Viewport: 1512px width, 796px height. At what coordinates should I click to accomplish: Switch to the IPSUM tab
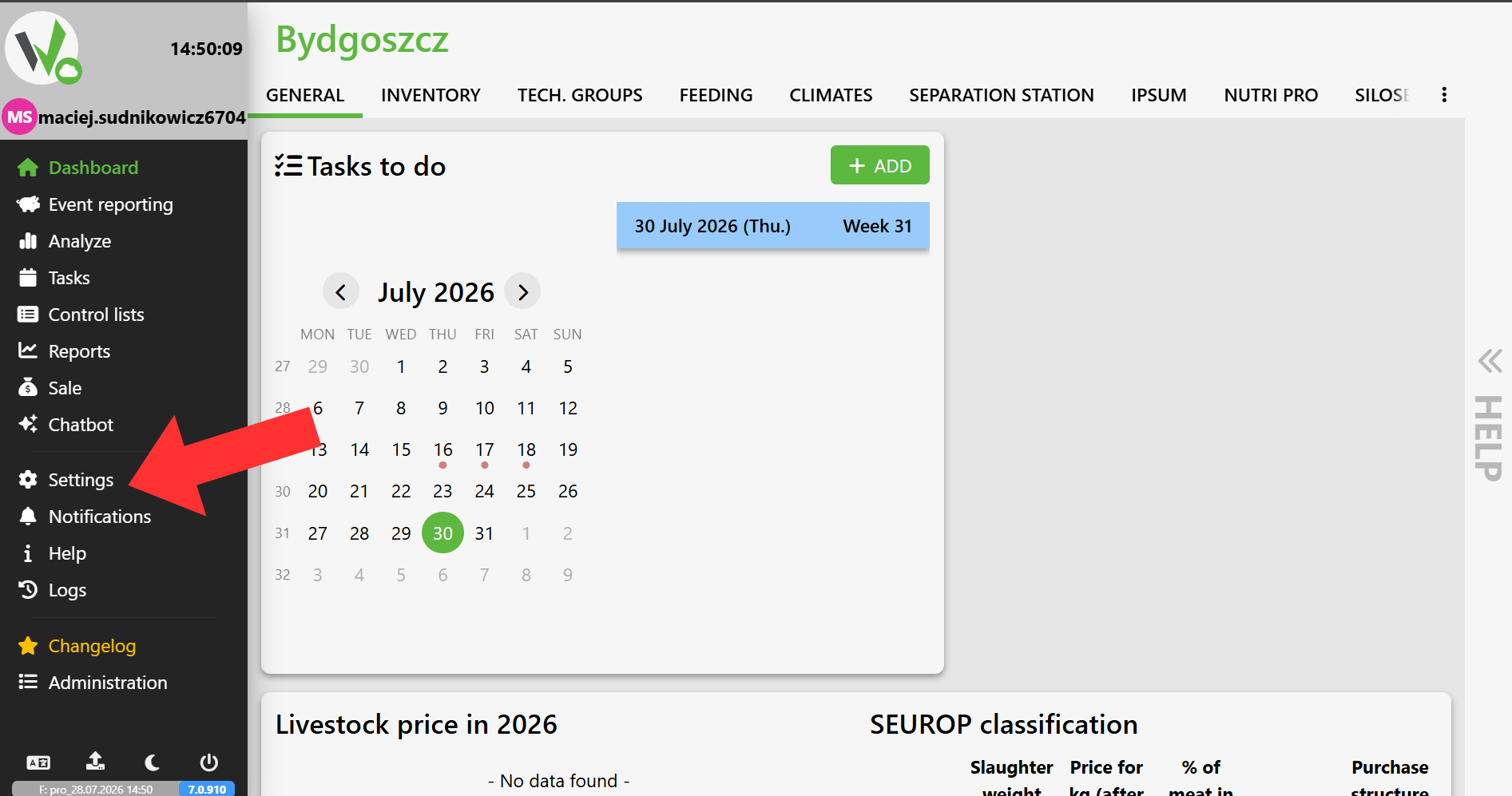pyautogui.click(x=1159, y=95)
